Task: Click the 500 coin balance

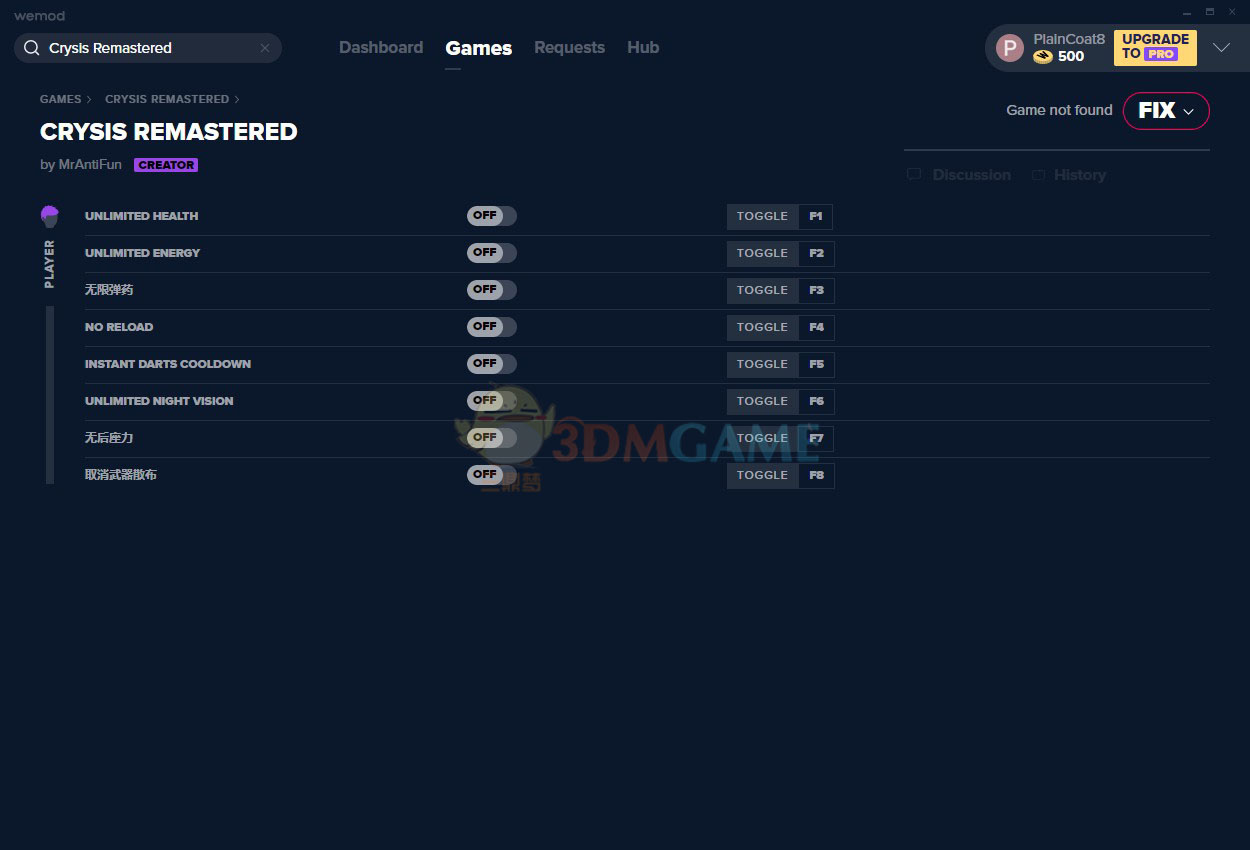Action: (1071, 57)
